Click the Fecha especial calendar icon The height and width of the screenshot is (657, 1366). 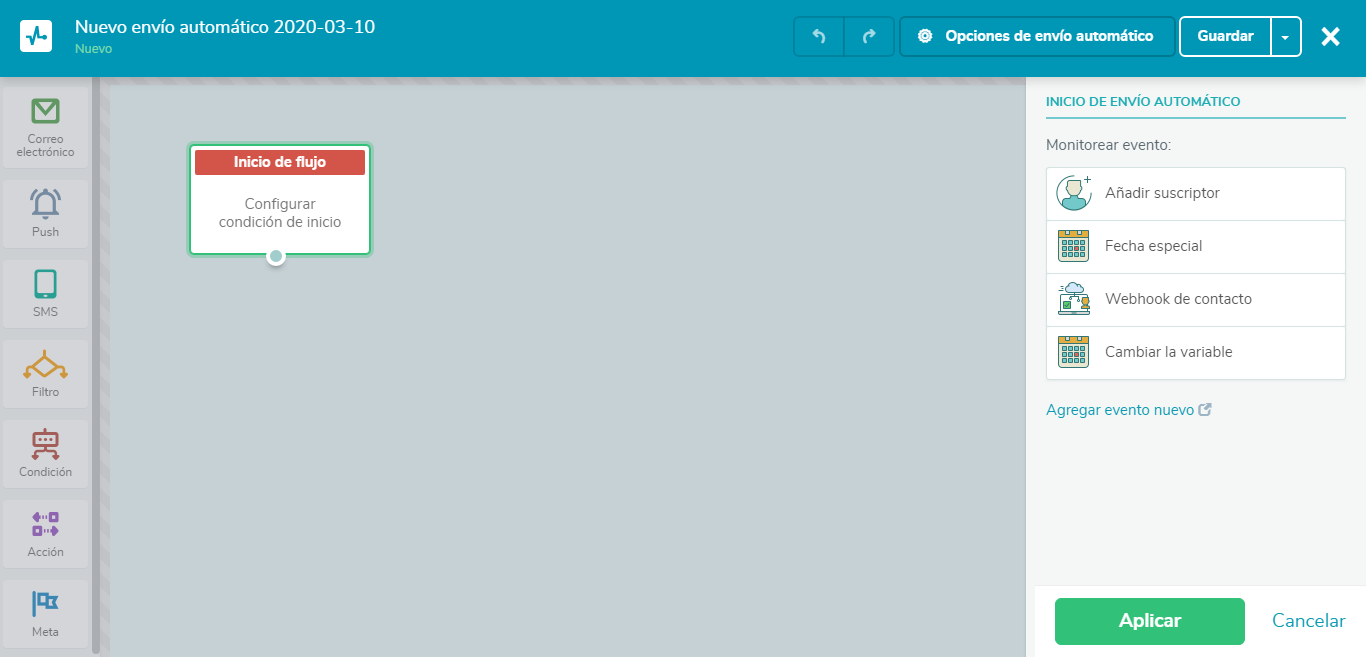click(1073, 246)
